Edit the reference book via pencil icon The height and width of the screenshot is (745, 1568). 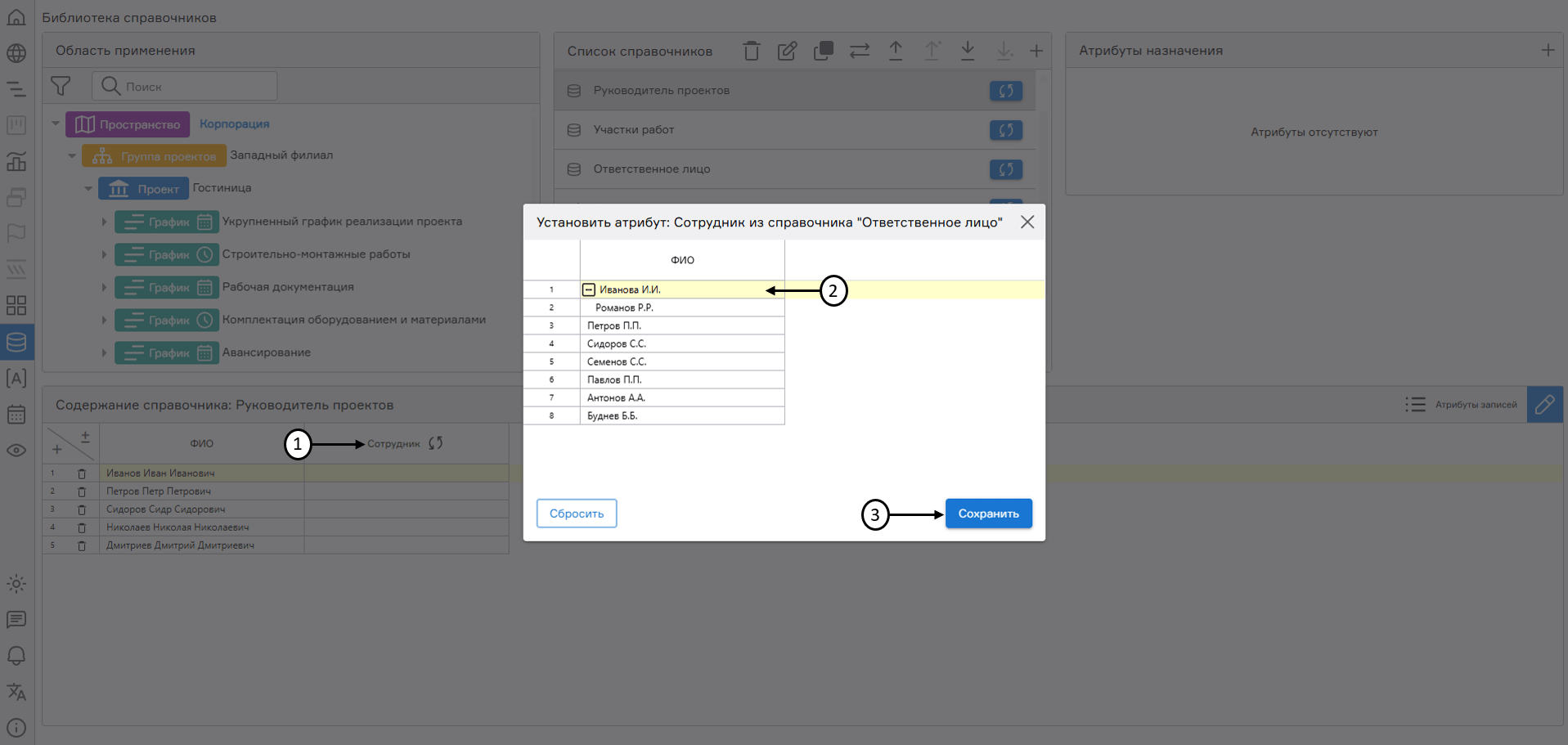(787, 50)
